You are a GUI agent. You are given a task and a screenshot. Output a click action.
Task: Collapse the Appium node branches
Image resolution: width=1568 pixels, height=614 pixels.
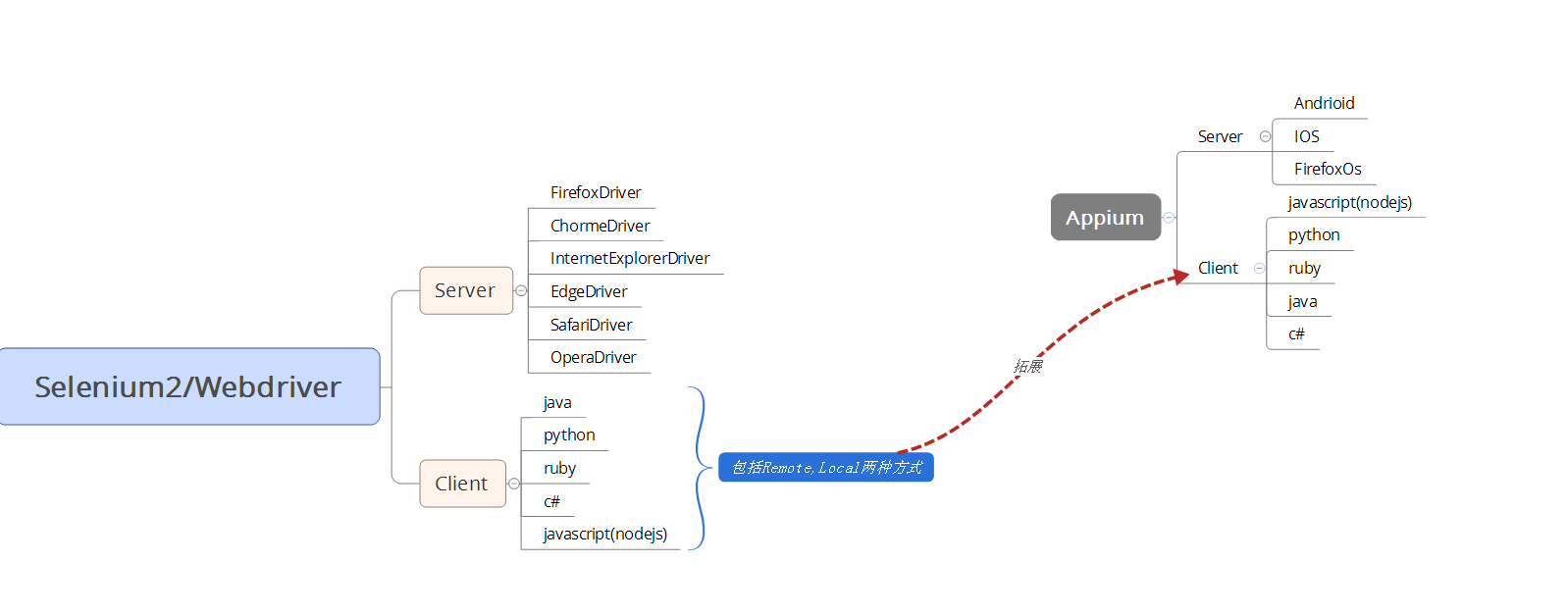tap(1169, 218)
